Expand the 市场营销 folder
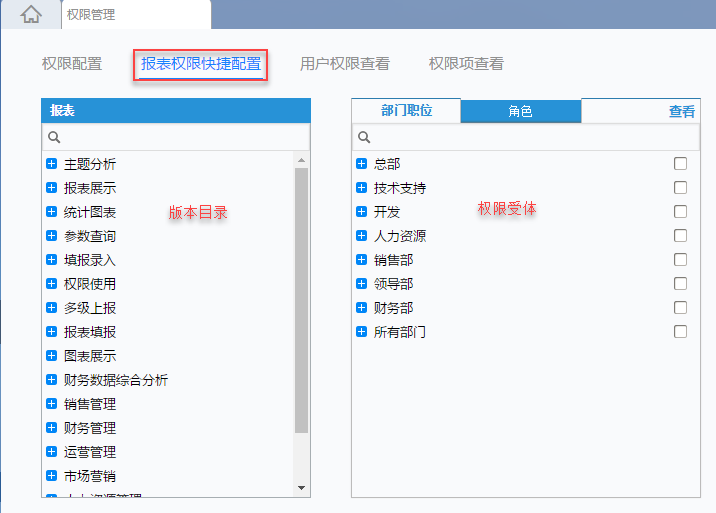716x513 pixels. pyautogui.click(x=52, y=476)
